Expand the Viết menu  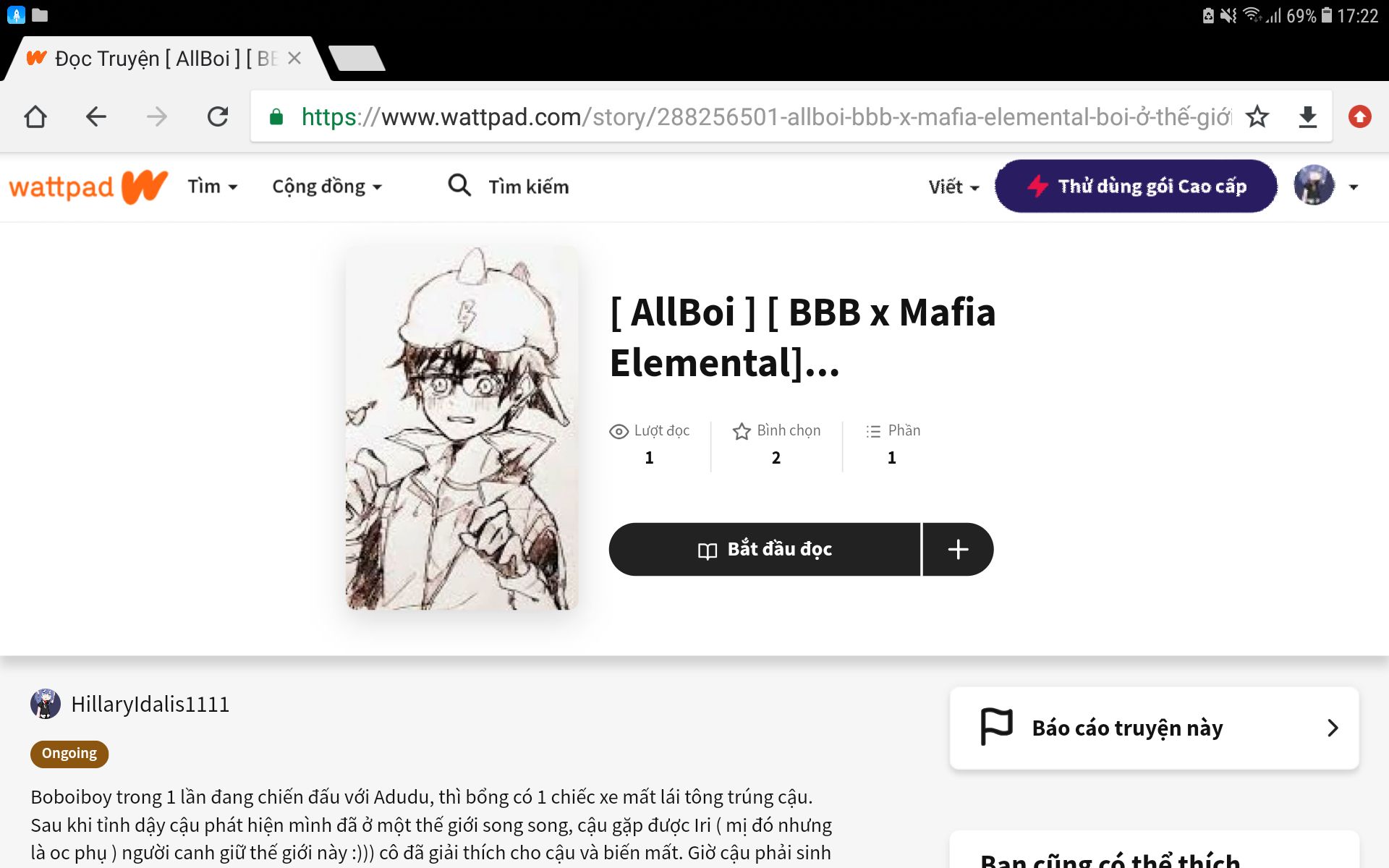pos(953,187)
